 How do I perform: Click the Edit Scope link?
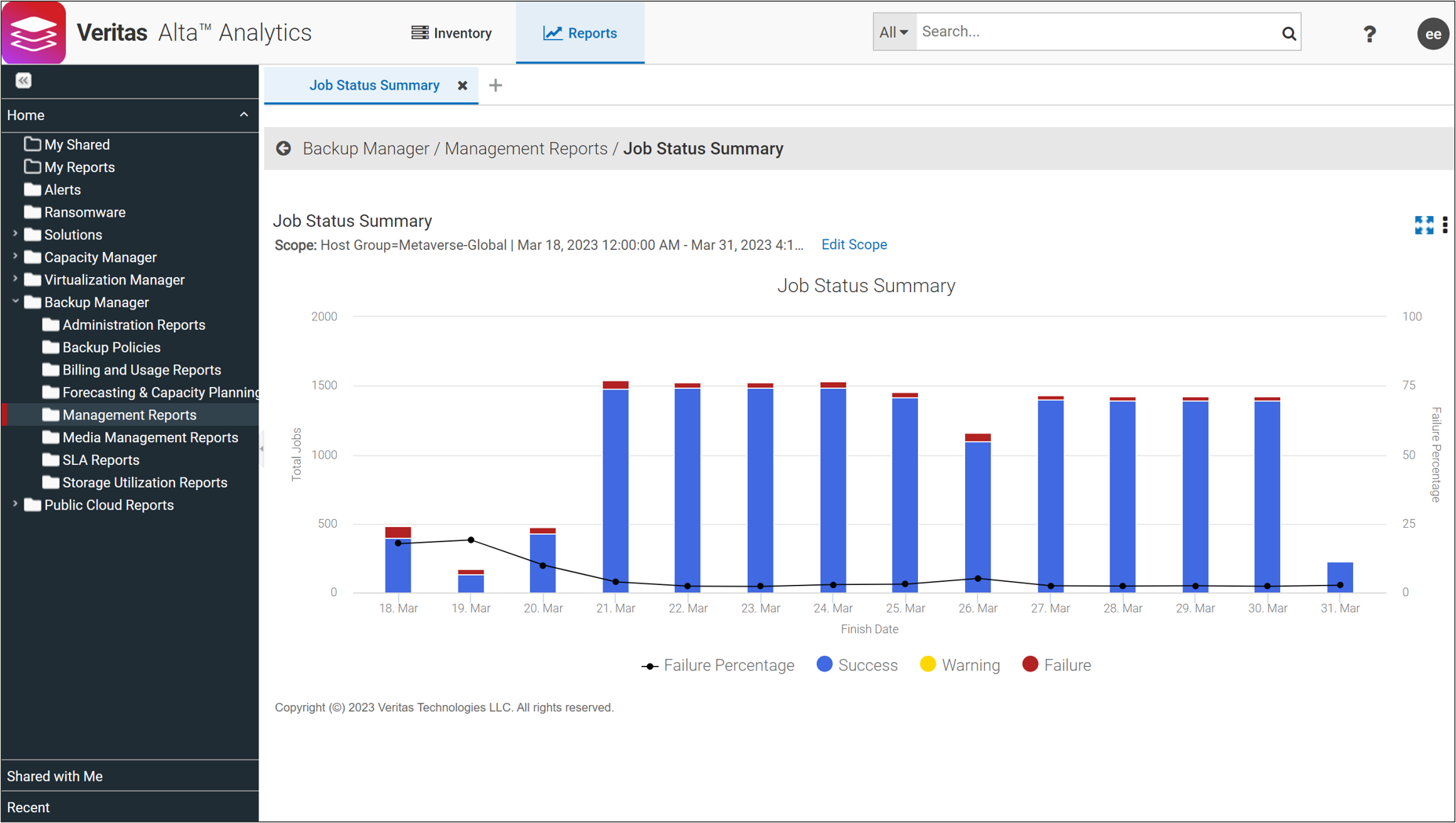pos(854,245)
